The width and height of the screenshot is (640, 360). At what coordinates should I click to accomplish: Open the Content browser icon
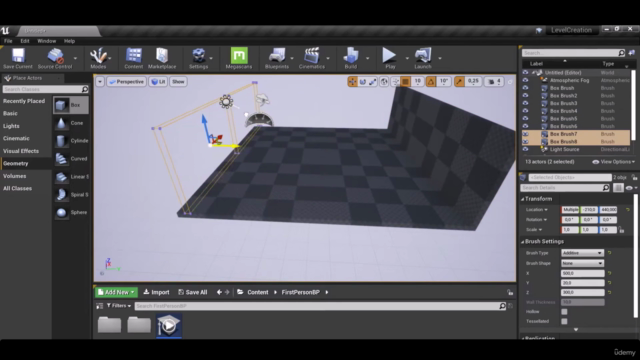pos(133,58)
